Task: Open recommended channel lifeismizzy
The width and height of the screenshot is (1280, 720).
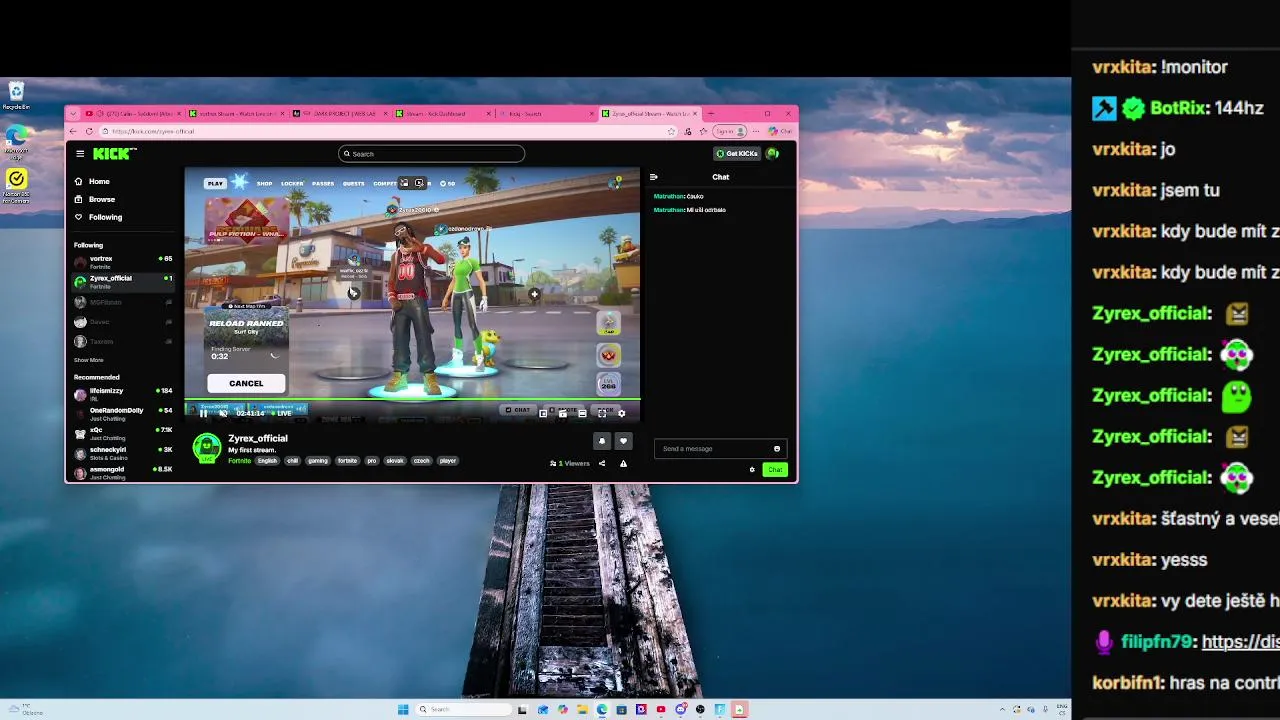Action: pyautogui.click(x=122, y=394)
